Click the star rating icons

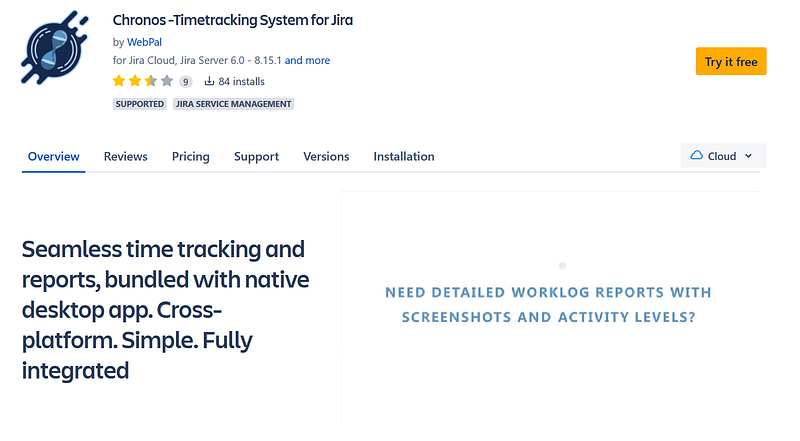(143, 81)
